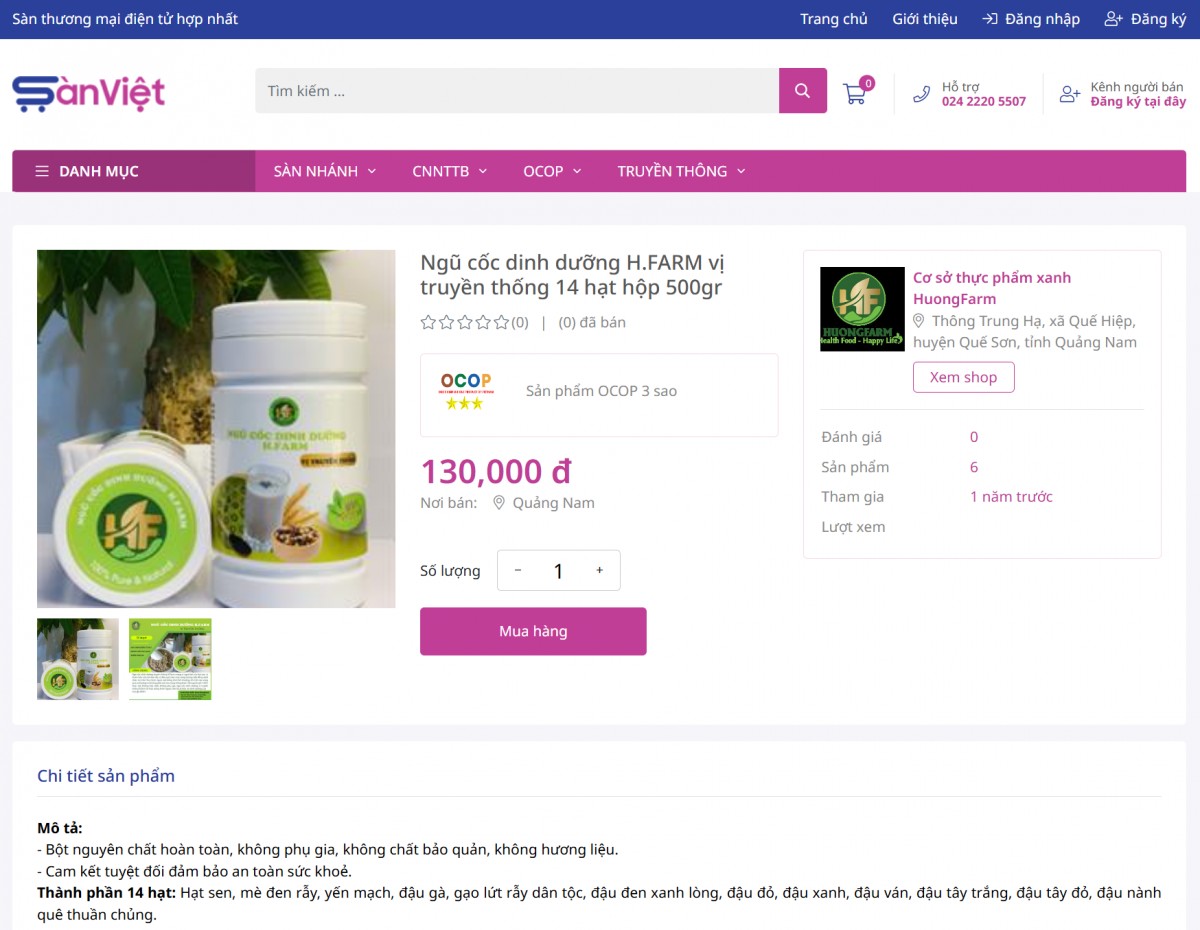This screenshot has width=1200, height=930.
Task: Open the shopping cart icon
Action: [x=855, y=94]
